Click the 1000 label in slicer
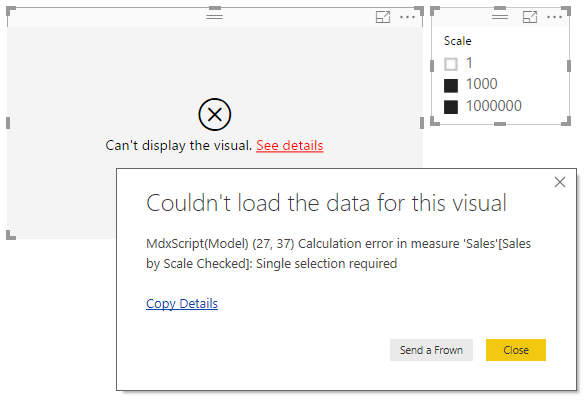Viewport: 588px width, 404px height. [x=482, y=84]
